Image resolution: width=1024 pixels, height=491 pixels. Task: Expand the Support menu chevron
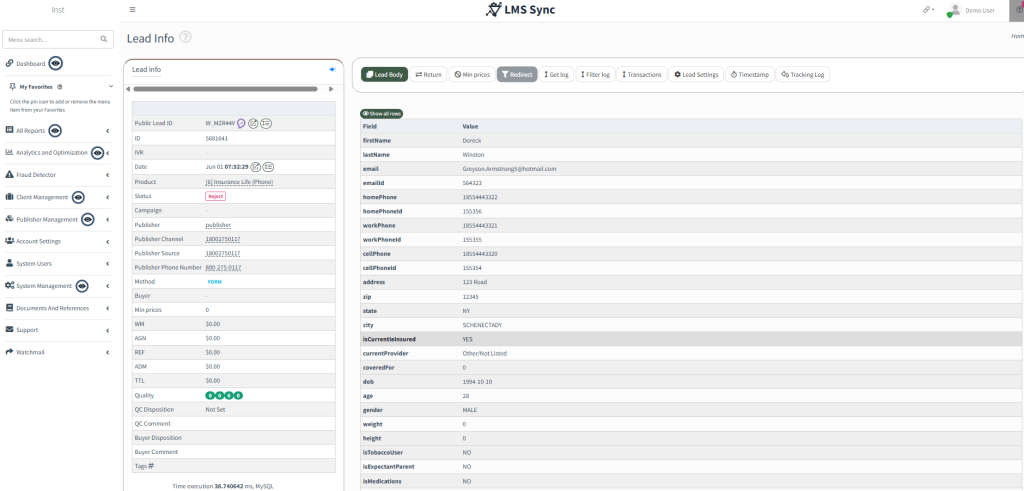click(107, 330)
